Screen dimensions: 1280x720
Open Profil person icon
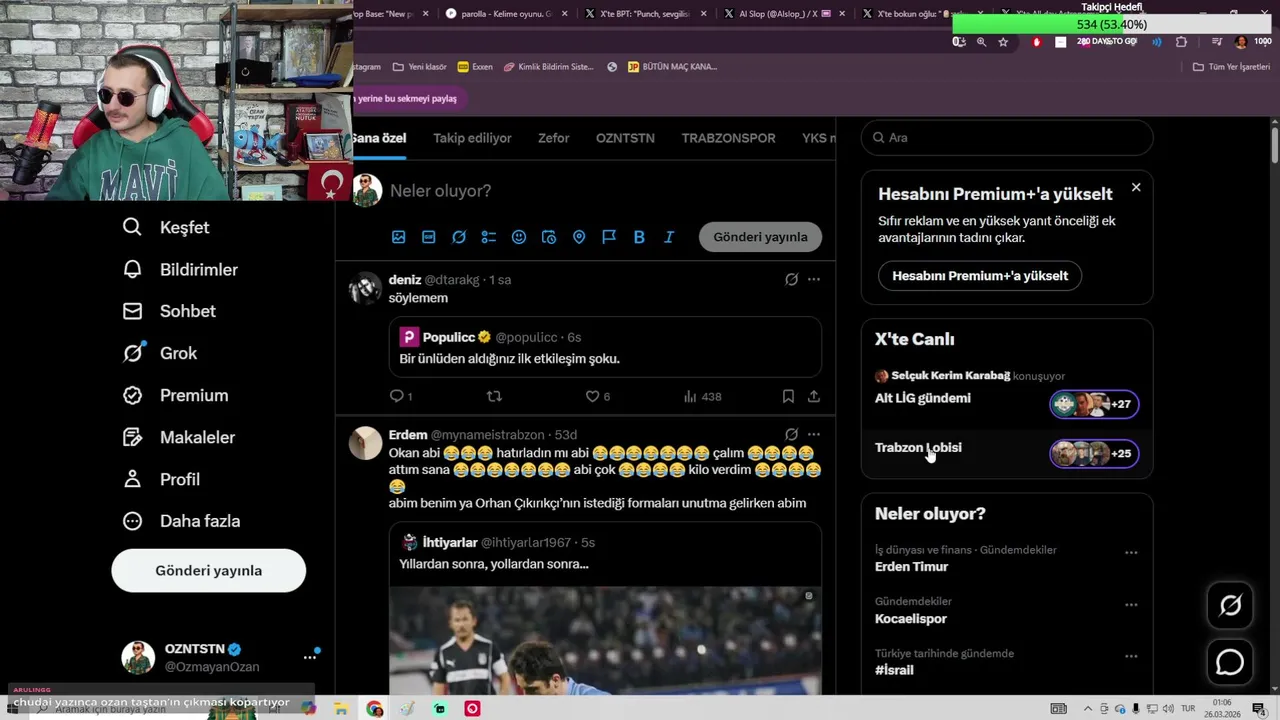pos(132,479)
